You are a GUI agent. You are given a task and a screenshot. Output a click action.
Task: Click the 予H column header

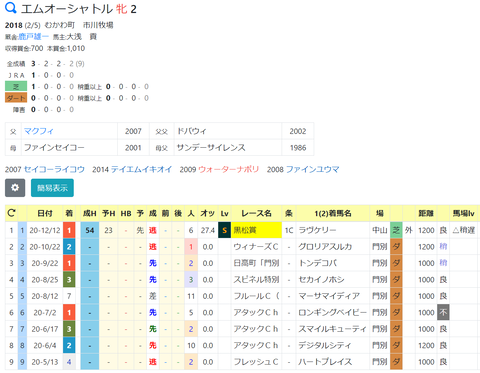coord(109,213)
